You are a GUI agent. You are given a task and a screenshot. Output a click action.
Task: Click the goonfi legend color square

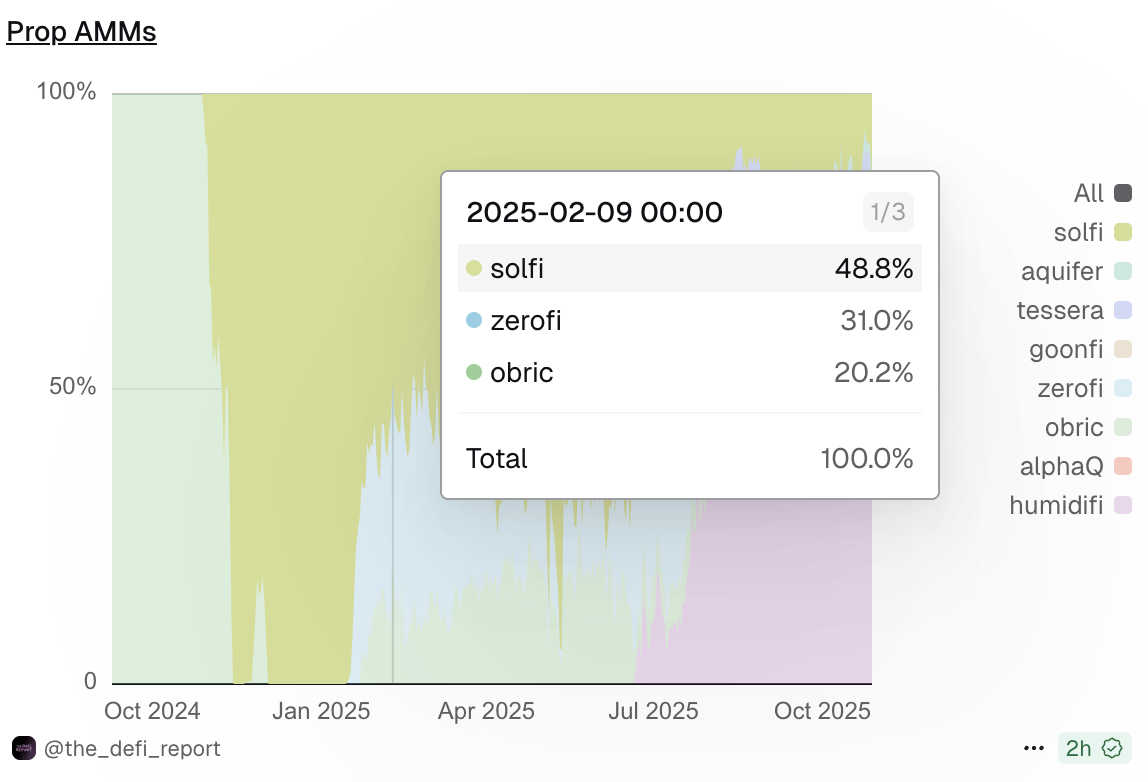pyautogui.click(x=1123, y=349)
